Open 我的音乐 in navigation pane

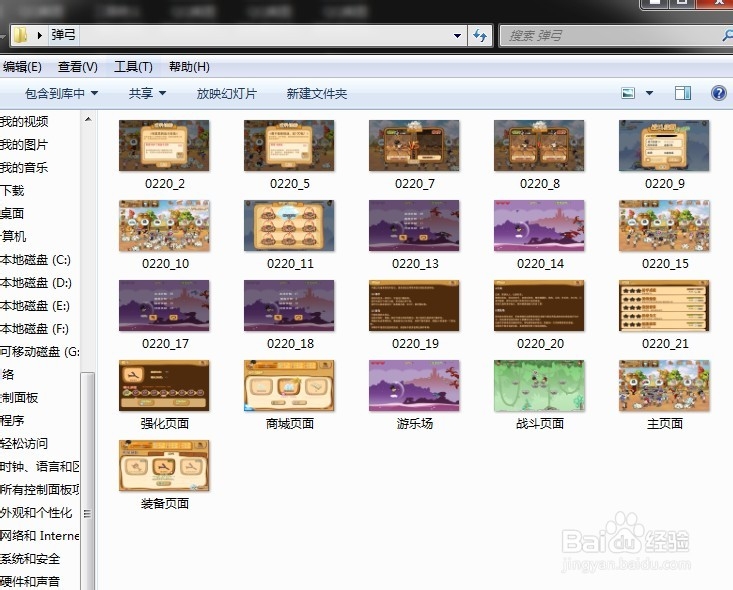24,167
